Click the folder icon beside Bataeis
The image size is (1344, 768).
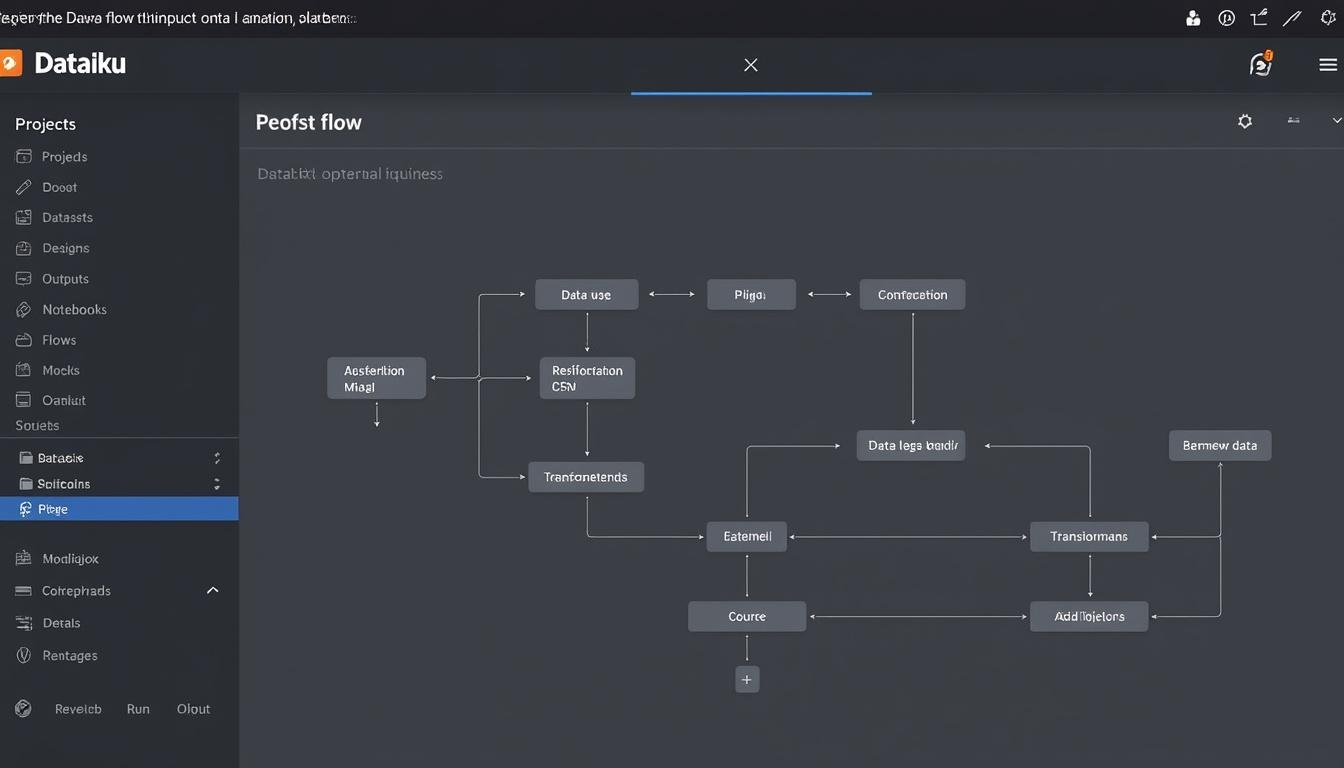tap(26, 458)
